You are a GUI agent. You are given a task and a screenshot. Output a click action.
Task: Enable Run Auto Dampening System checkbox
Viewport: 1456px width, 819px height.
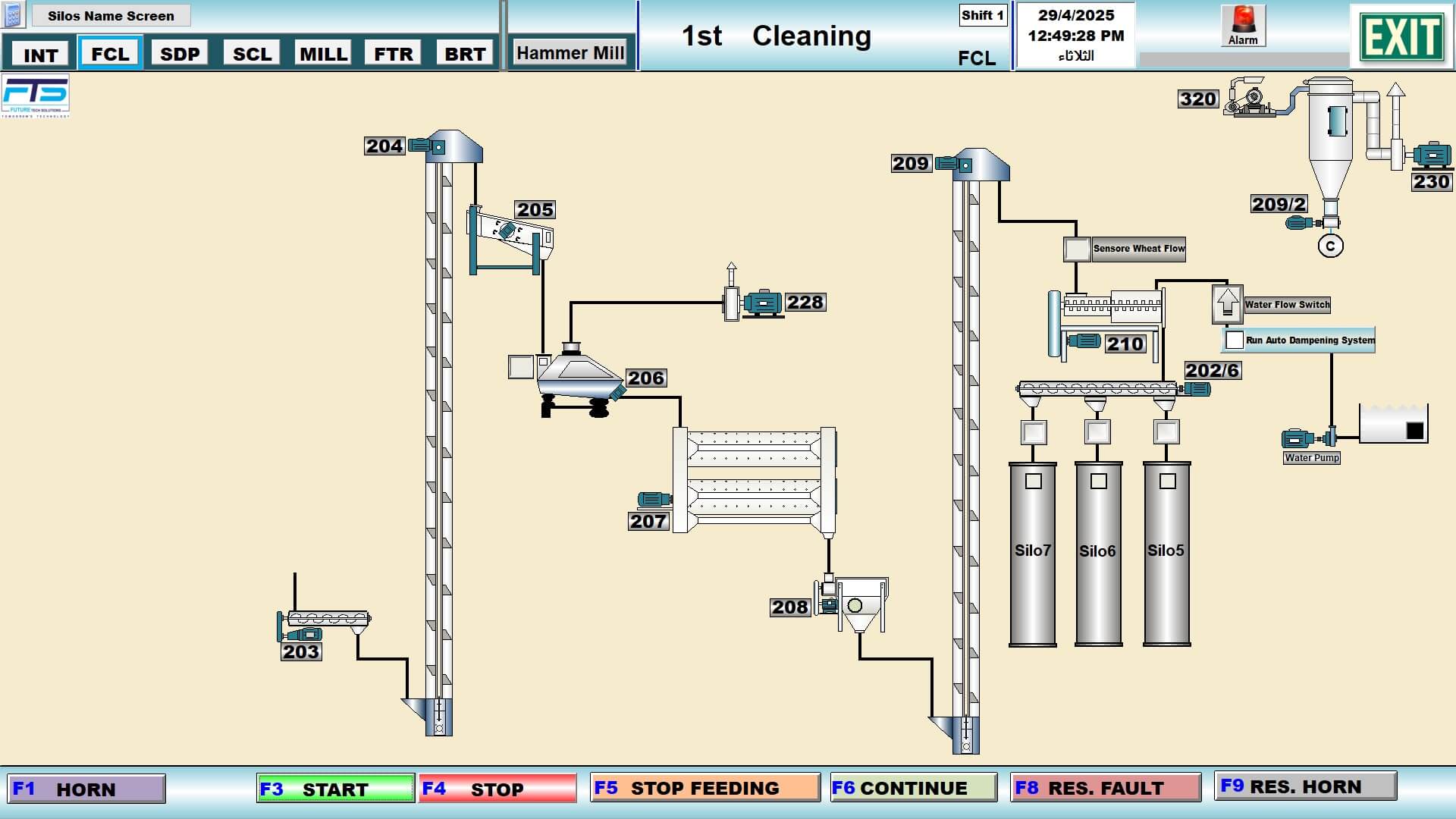pyautogui.click(x=1235, y=340)
